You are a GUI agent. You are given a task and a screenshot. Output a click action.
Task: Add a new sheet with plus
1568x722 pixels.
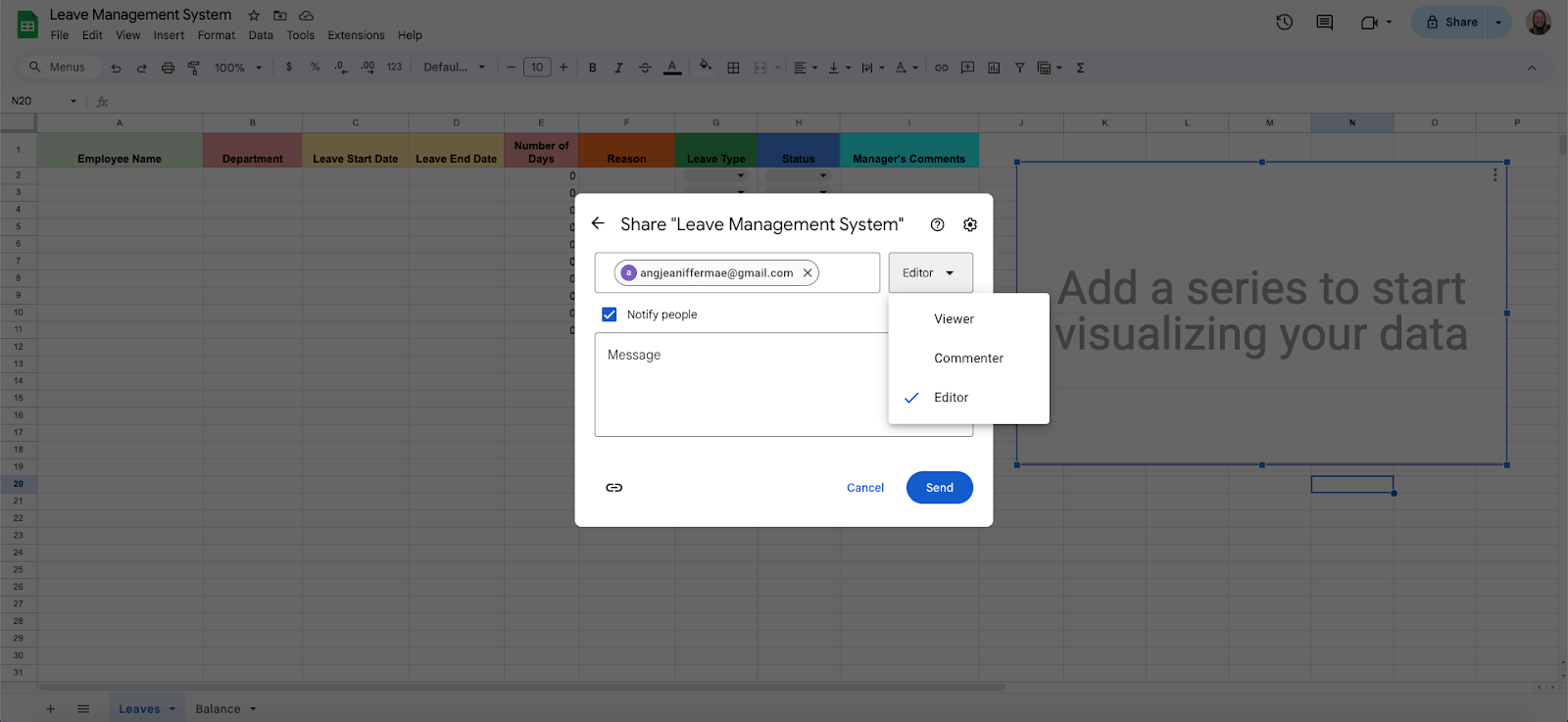click(51, 708)
